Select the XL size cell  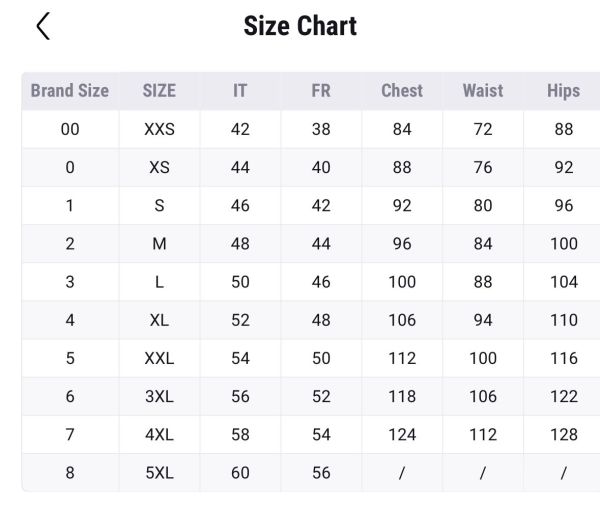coord(159,320)
